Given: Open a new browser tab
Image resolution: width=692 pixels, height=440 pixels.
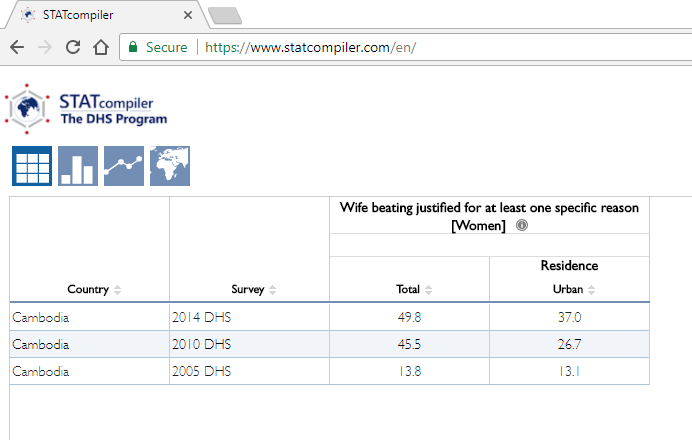Looking at the screenshot, I should pos(226,15).
